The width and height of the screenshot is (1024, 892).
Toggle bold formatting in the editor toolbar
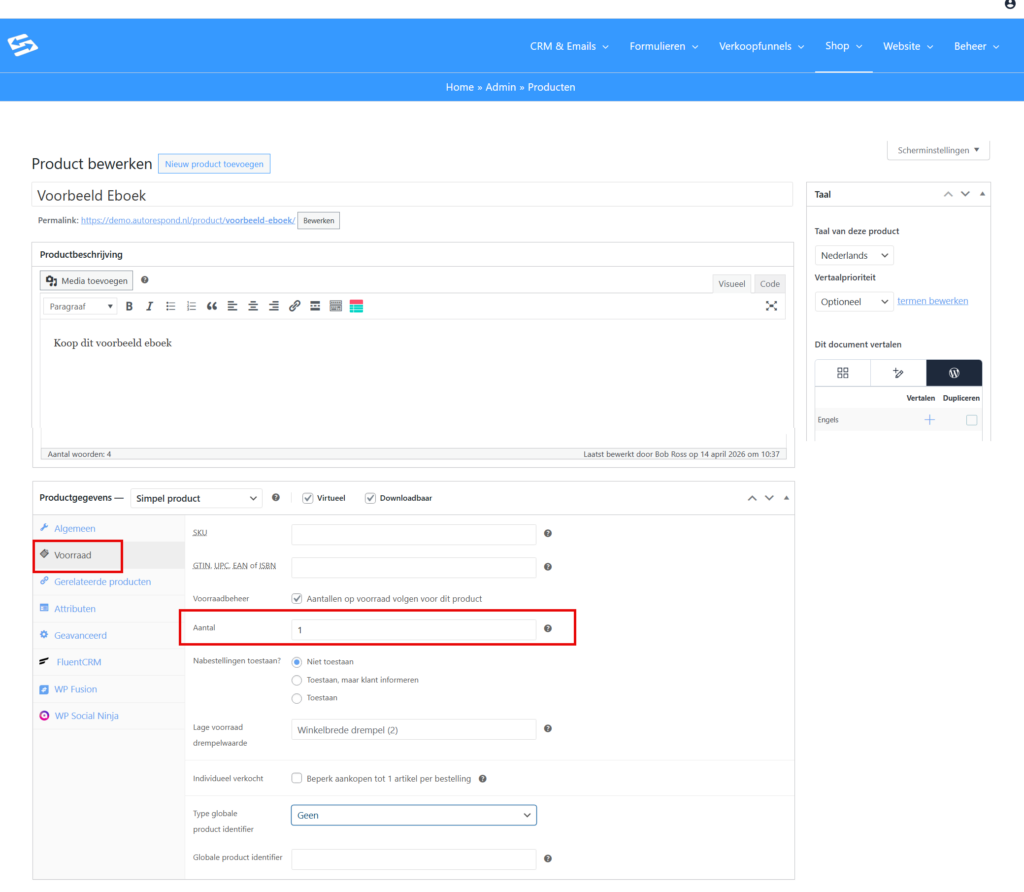(x=129, y=306)
